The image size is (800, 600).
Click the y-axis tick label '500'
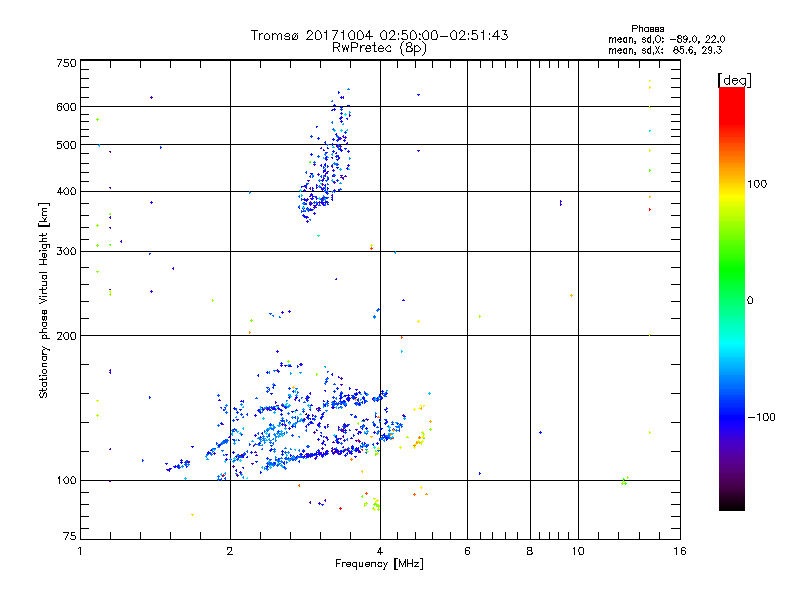pos(67,145)
